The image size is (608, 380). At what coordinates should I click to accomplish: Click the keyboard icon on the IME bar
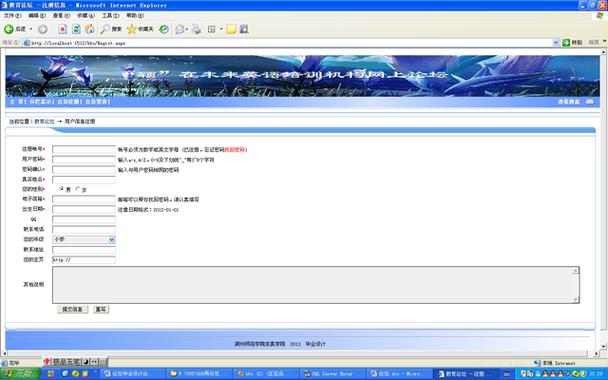102,362
